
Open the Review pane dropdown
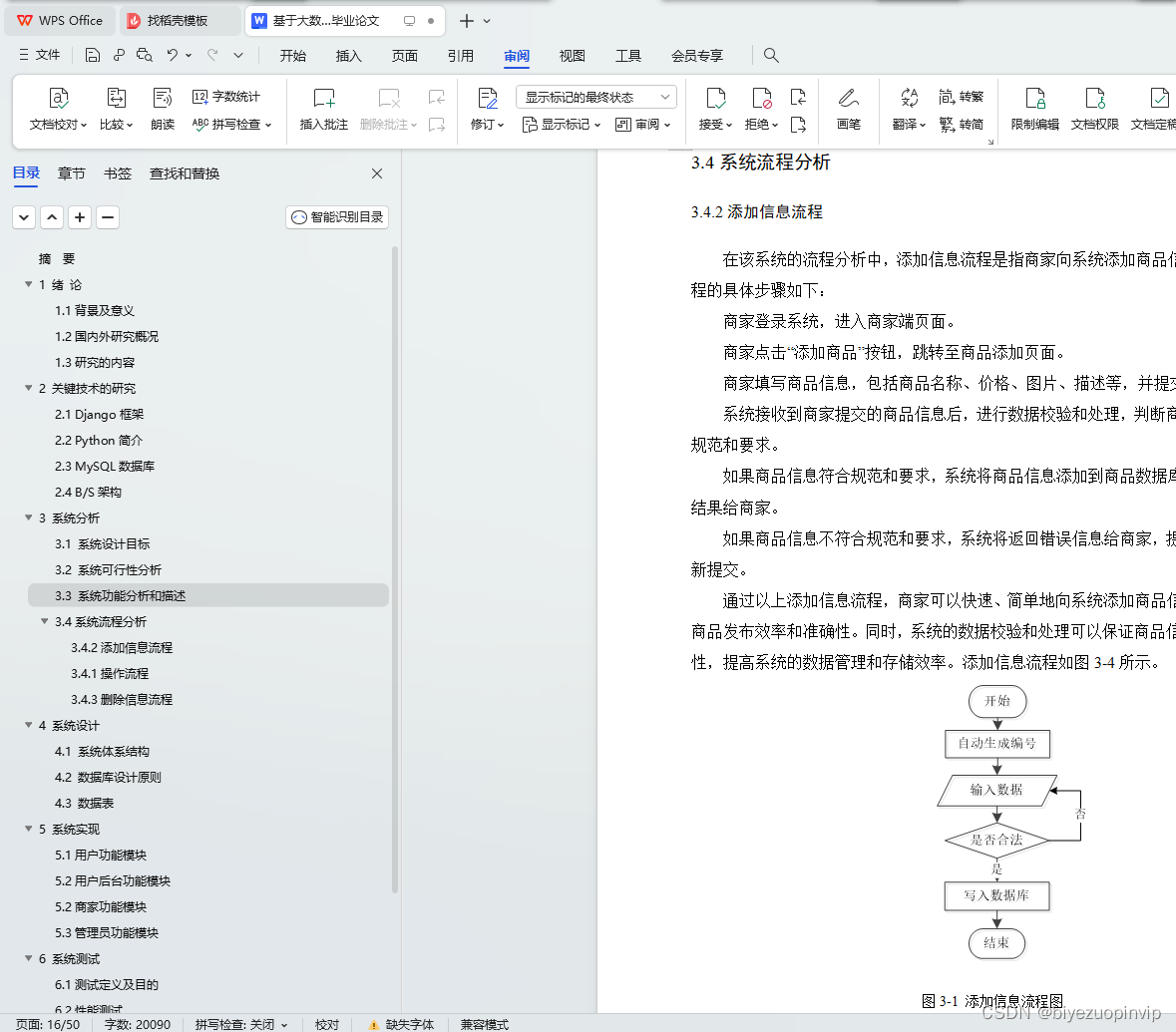pyautogui.click(x=642, y=125)
